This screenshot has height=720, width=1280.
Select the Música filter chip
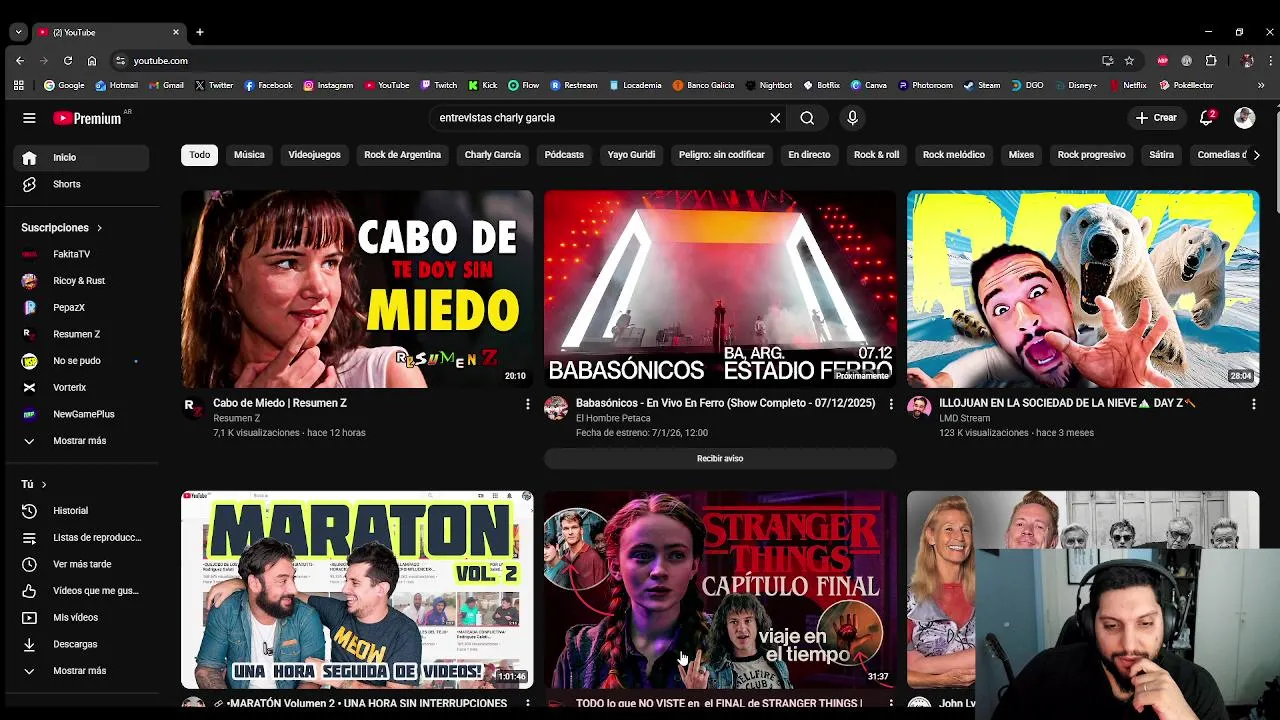click(x=249, y=155)
